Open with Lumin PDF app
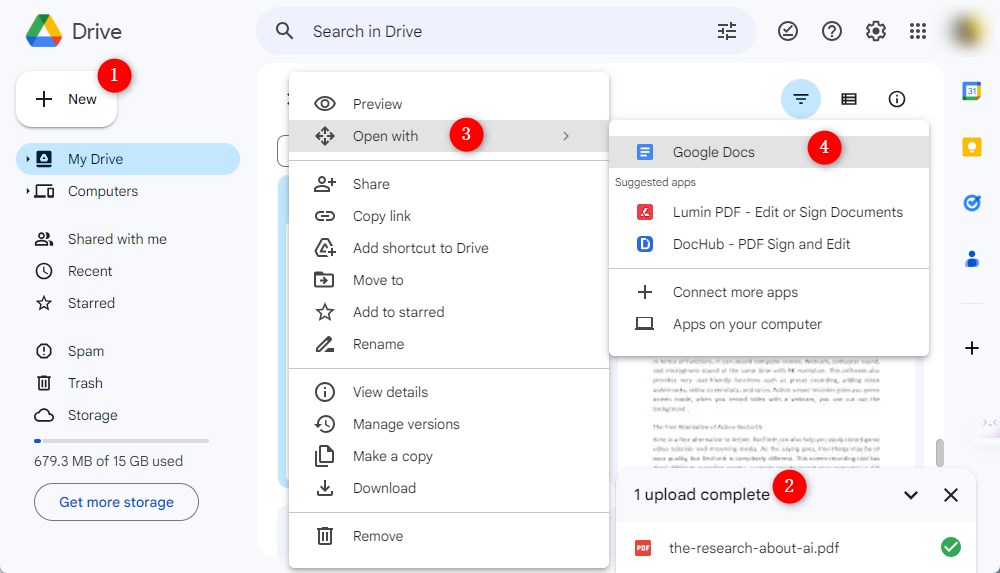The image size is (1000, 573). (769, 212)
